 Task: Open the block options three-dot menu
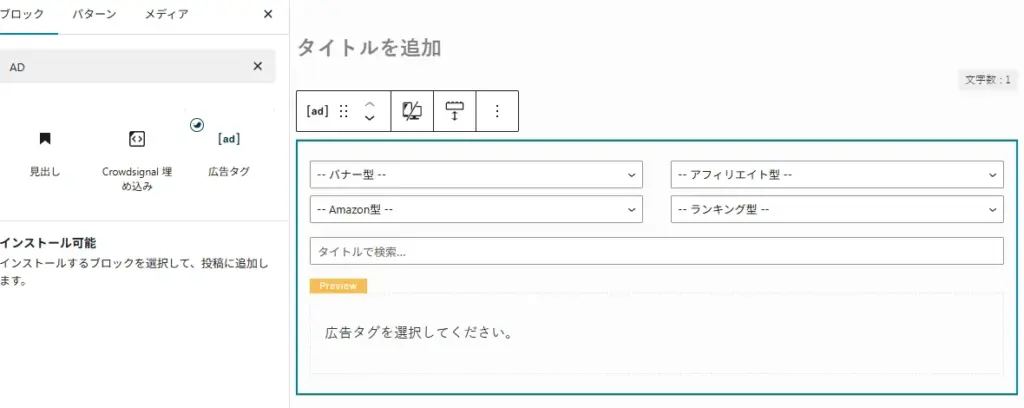coord(497,111)
